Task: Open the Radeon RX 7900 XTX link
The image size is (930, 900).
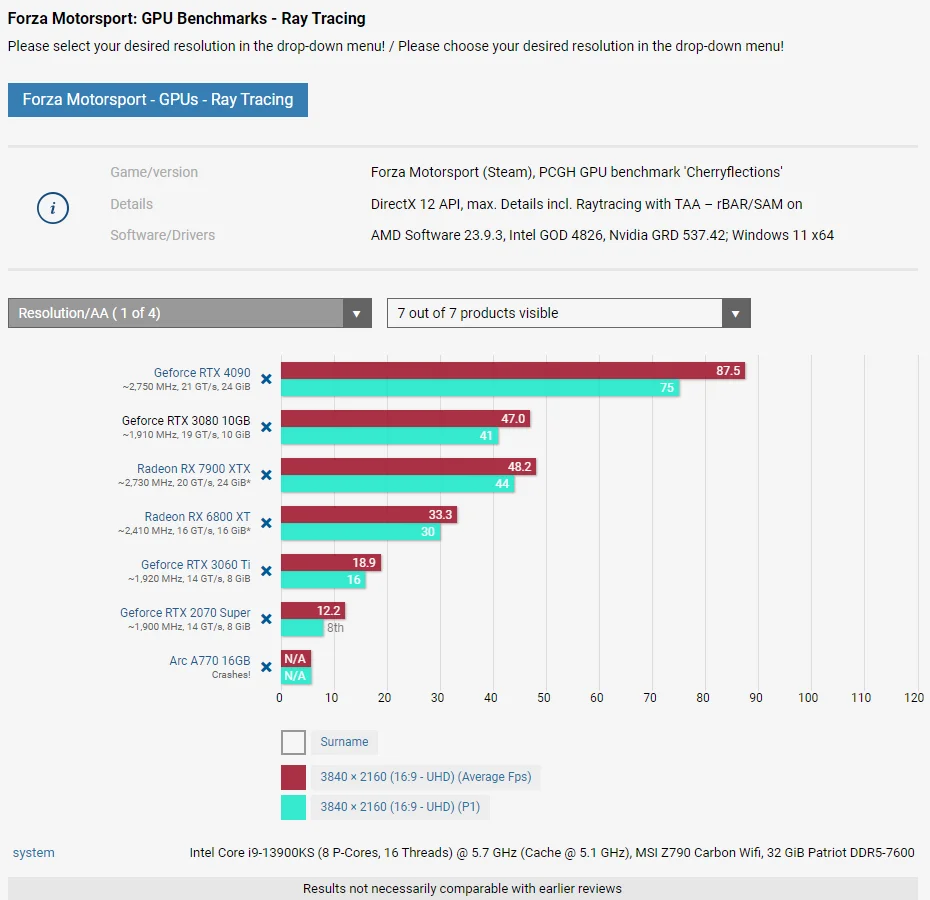Action: pyautogui.click(x=194, y=469)
